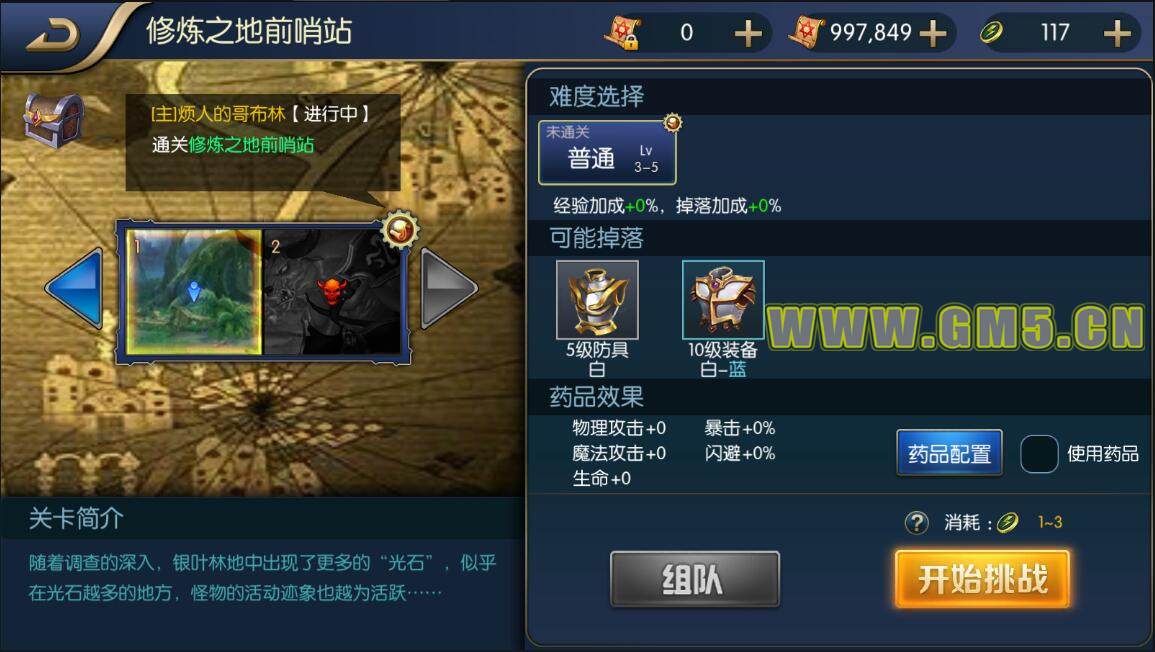
Task: Click the back arrow icon
Action: (x=53, y=34)
